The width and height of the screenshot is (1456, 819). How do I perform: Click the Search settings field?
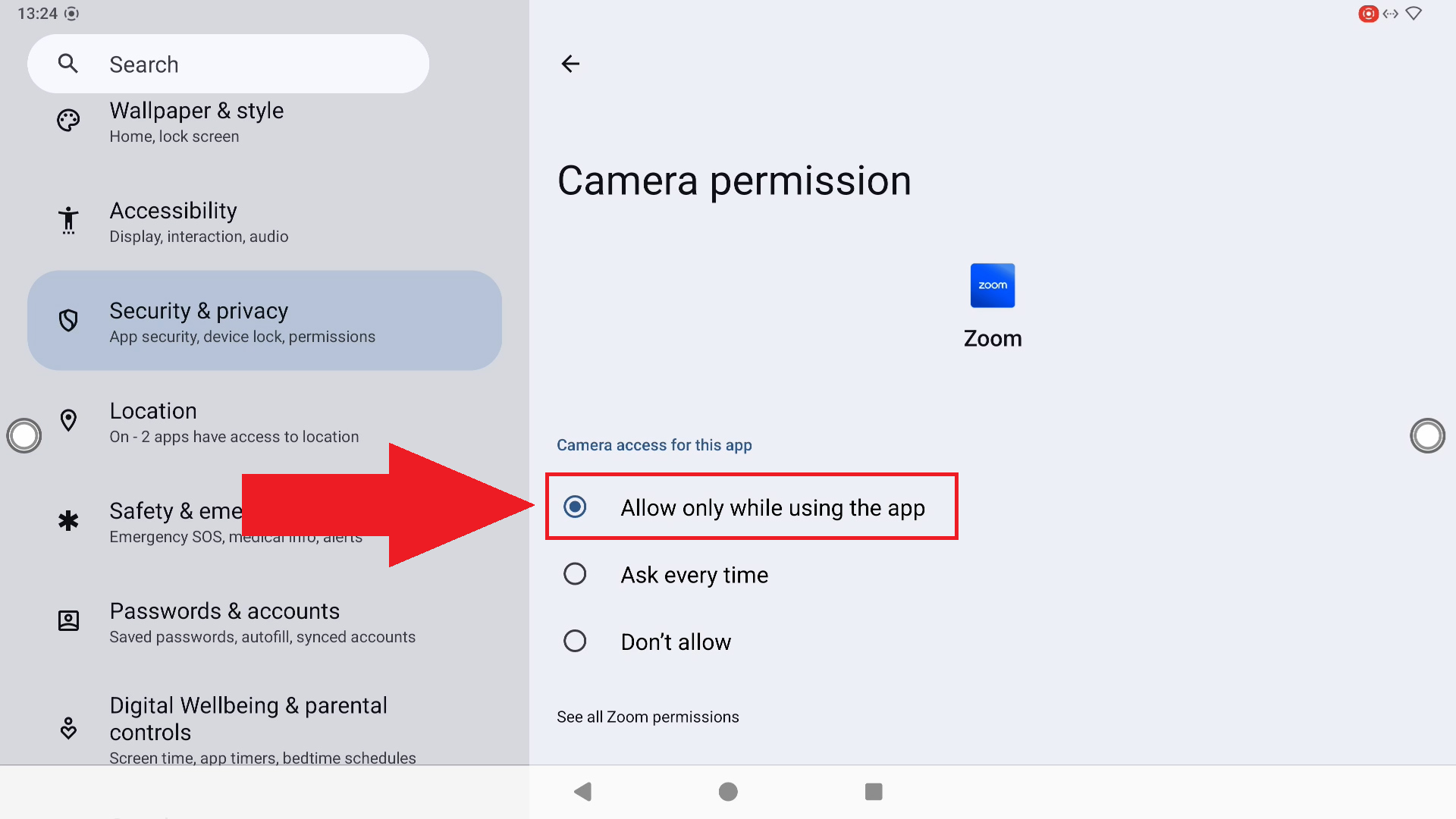pos(228,64)
